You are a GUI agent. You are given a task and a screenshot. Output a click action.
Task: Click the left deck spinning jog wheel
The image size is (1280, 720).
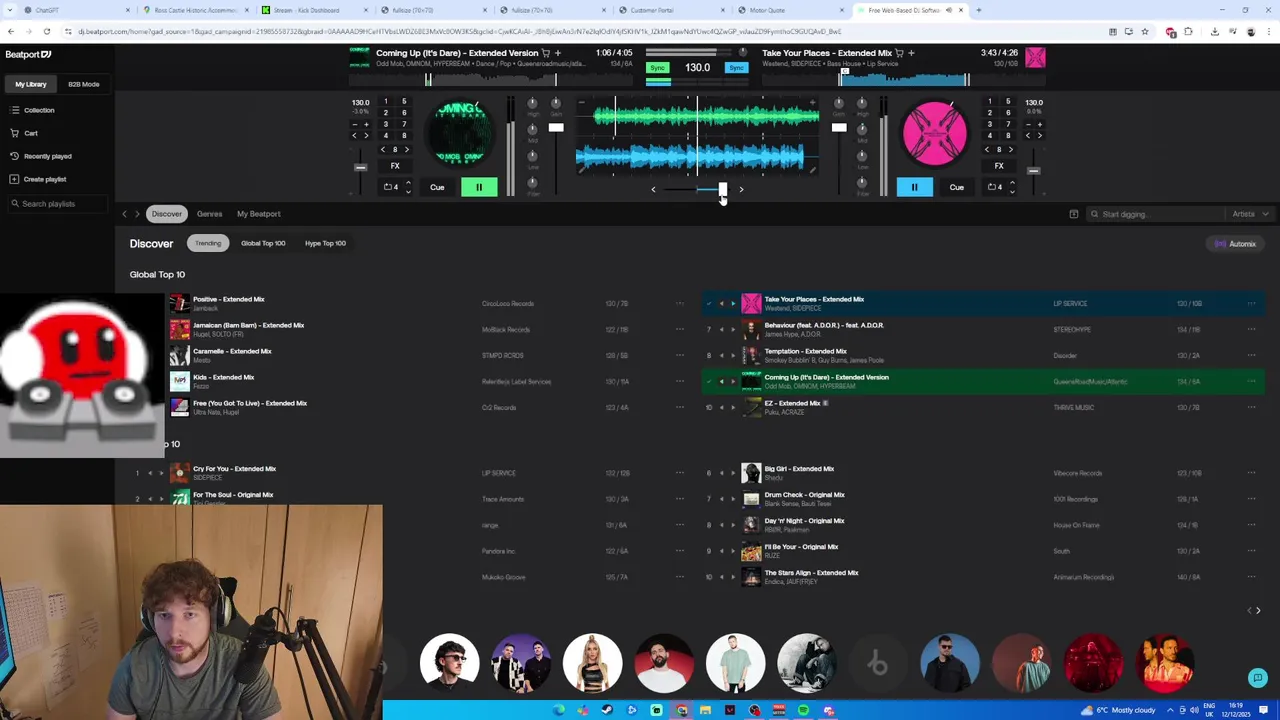[460, 133]
